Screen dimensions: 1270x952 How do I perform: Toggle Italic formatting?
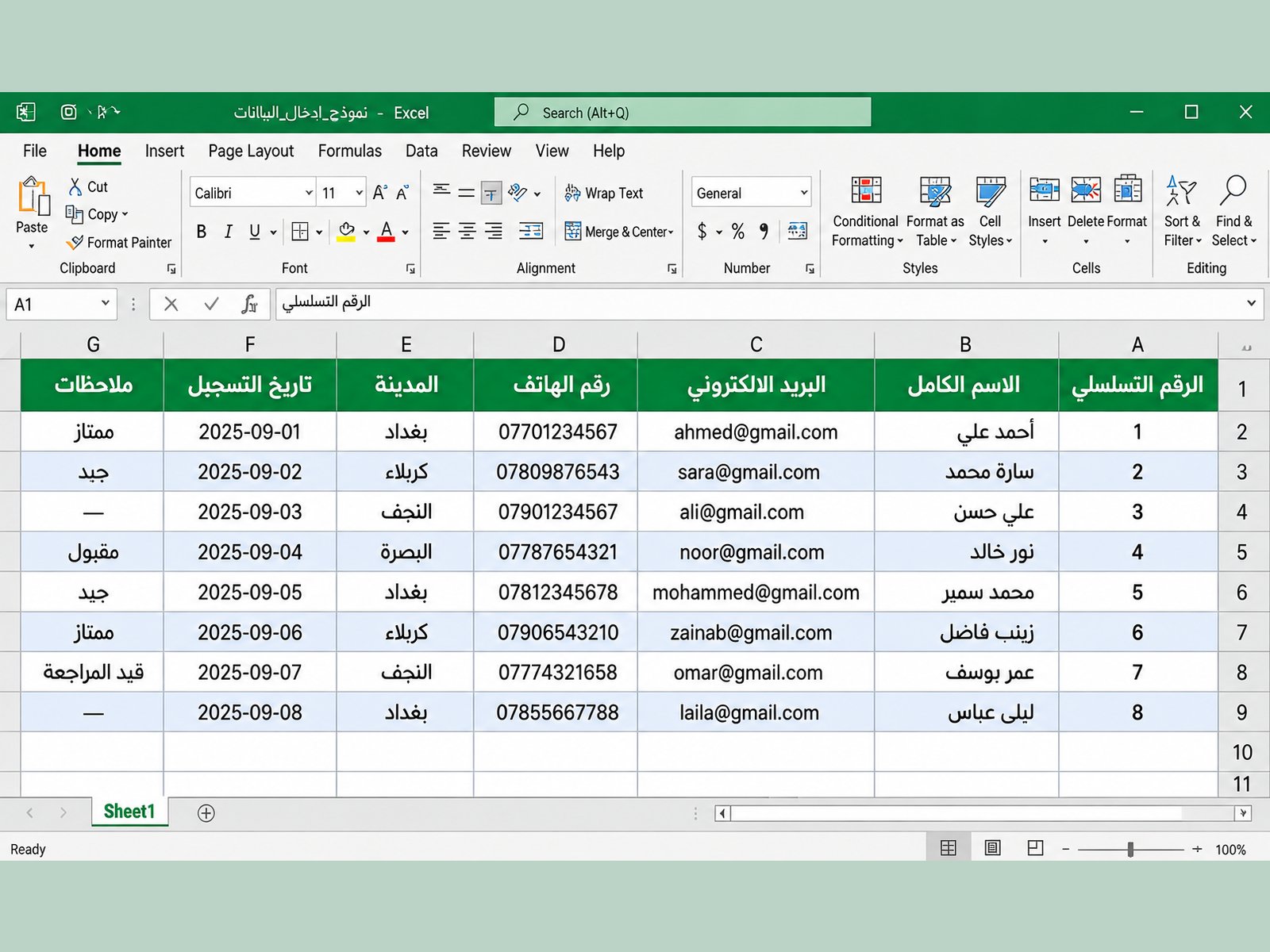[x=229, y=232]
